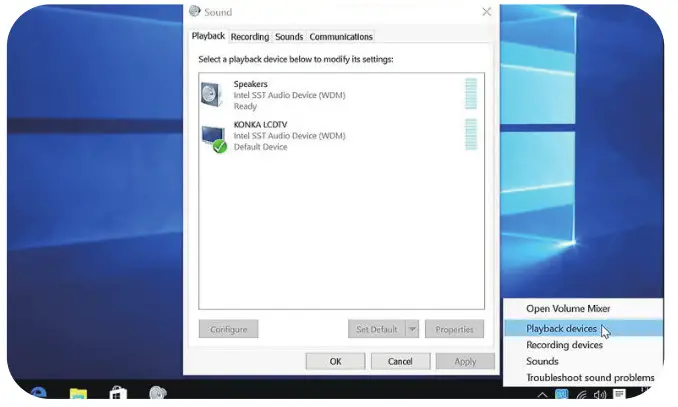The height and width of the screenshot is (407, 678).
Task: Close the Sound dialog window
Action: point(486,12)
